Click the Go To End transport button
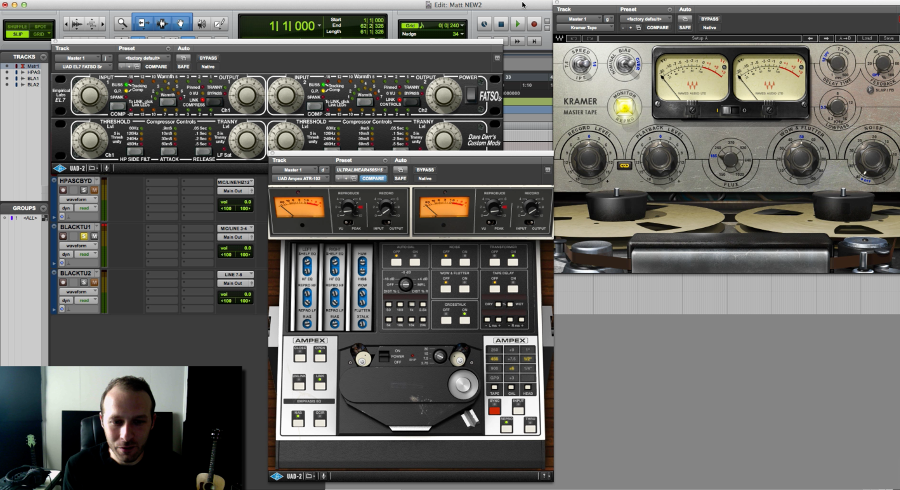 tap(534, 41)
